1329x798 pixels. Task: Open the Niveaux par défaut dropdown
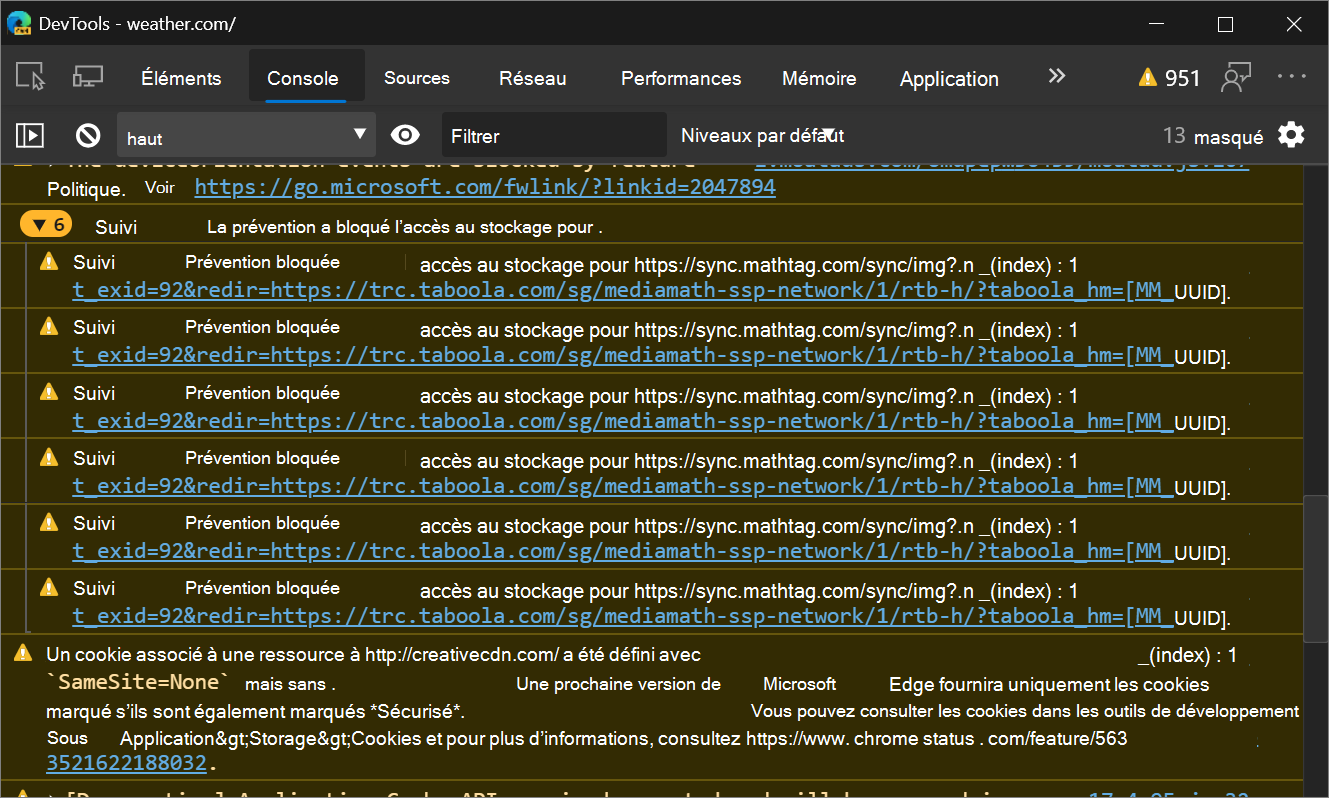point(764,135)
